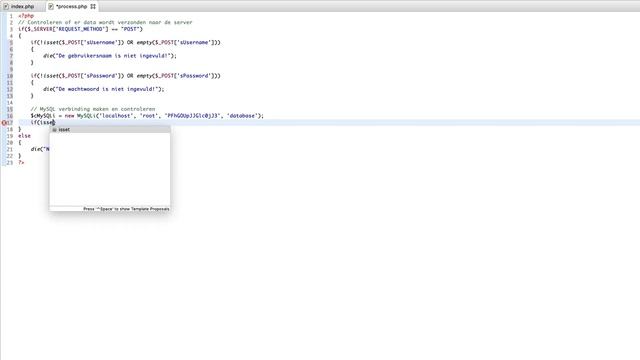
Task: Click the comment 'Controleren of er data wordt verzonden'
Action: point(105,22)
